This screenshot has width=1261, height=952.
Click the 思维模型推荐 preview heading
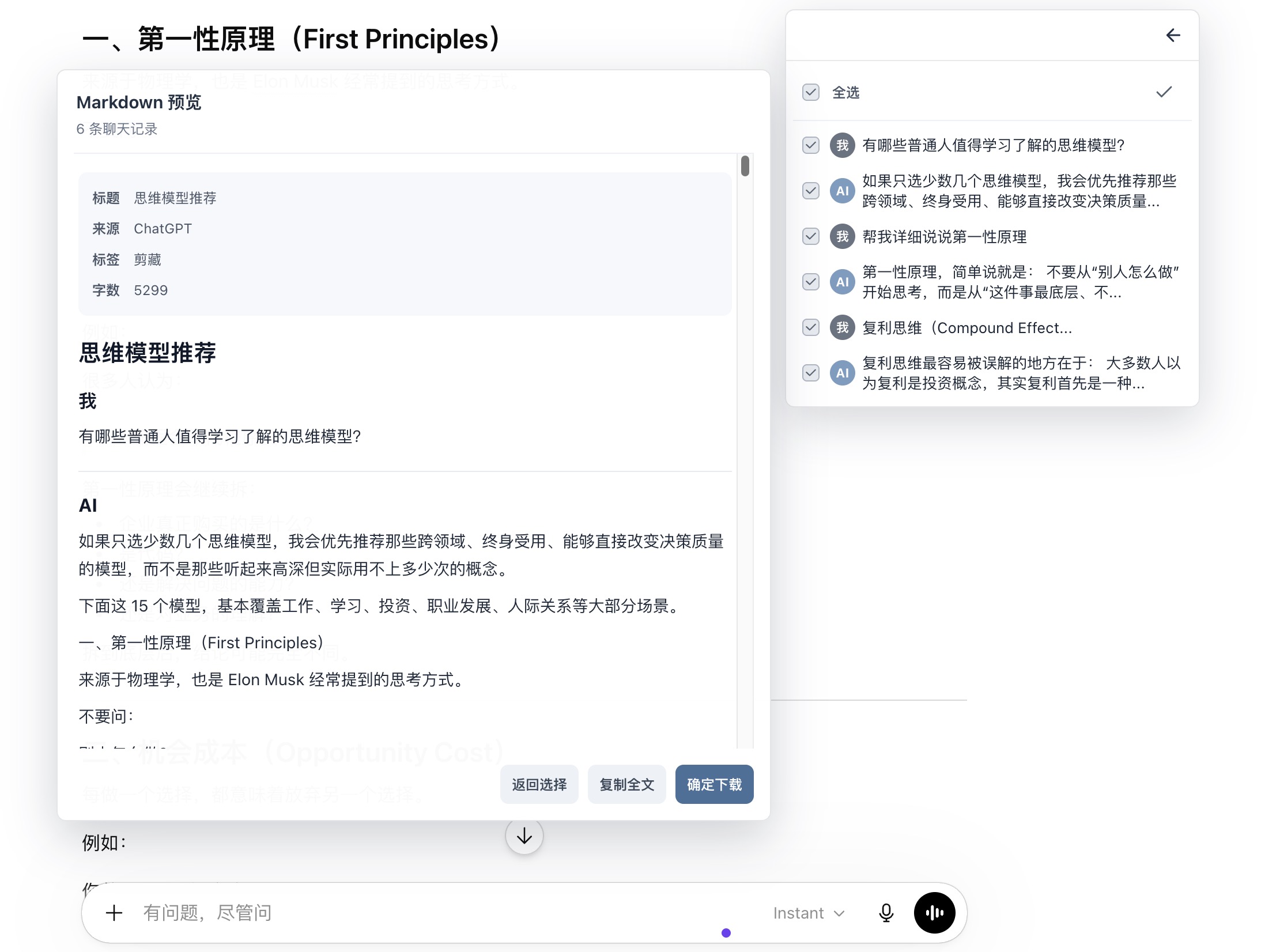(x=147, y=352)
